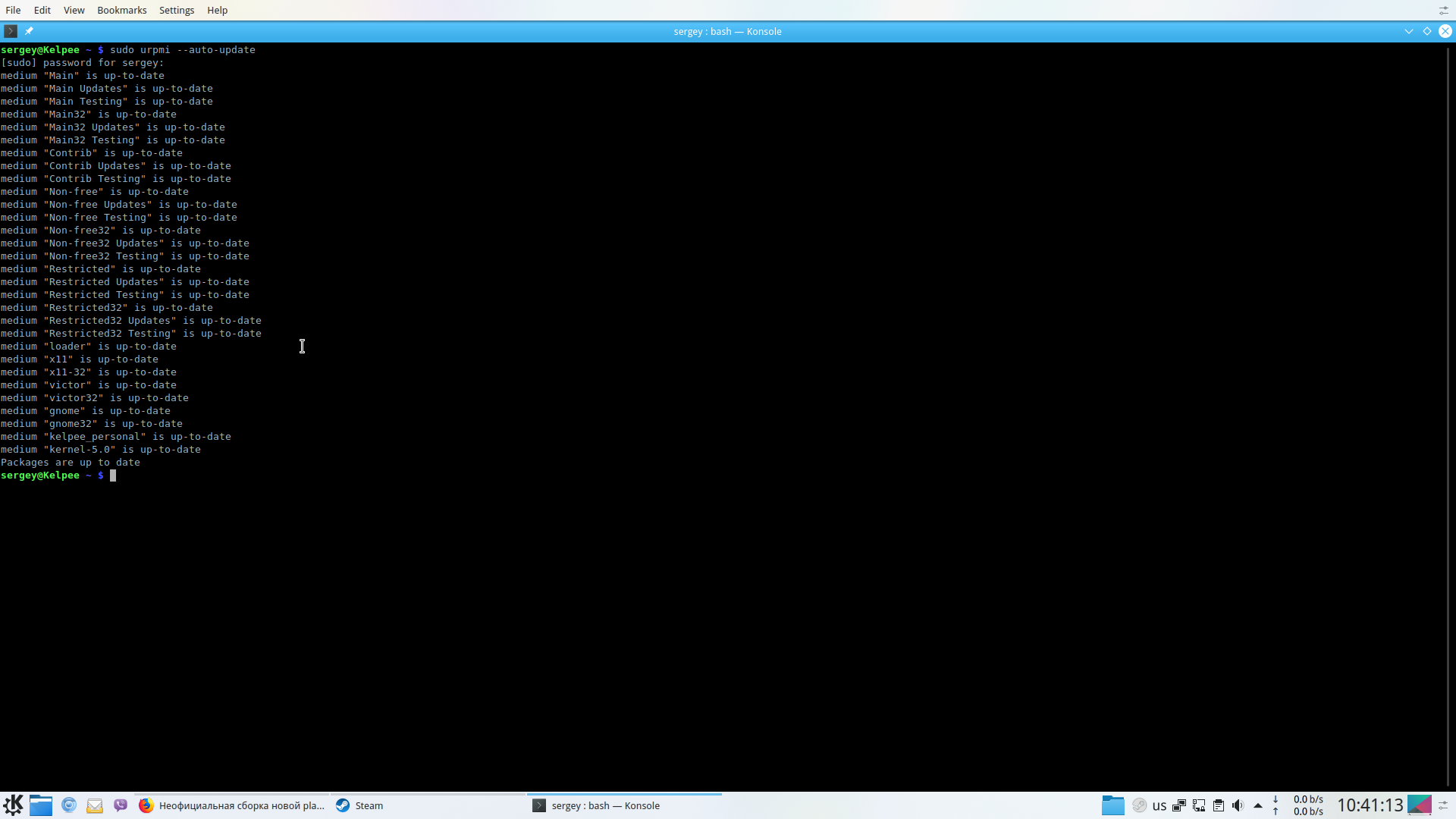Open the clipboard tray icon

1219,805
